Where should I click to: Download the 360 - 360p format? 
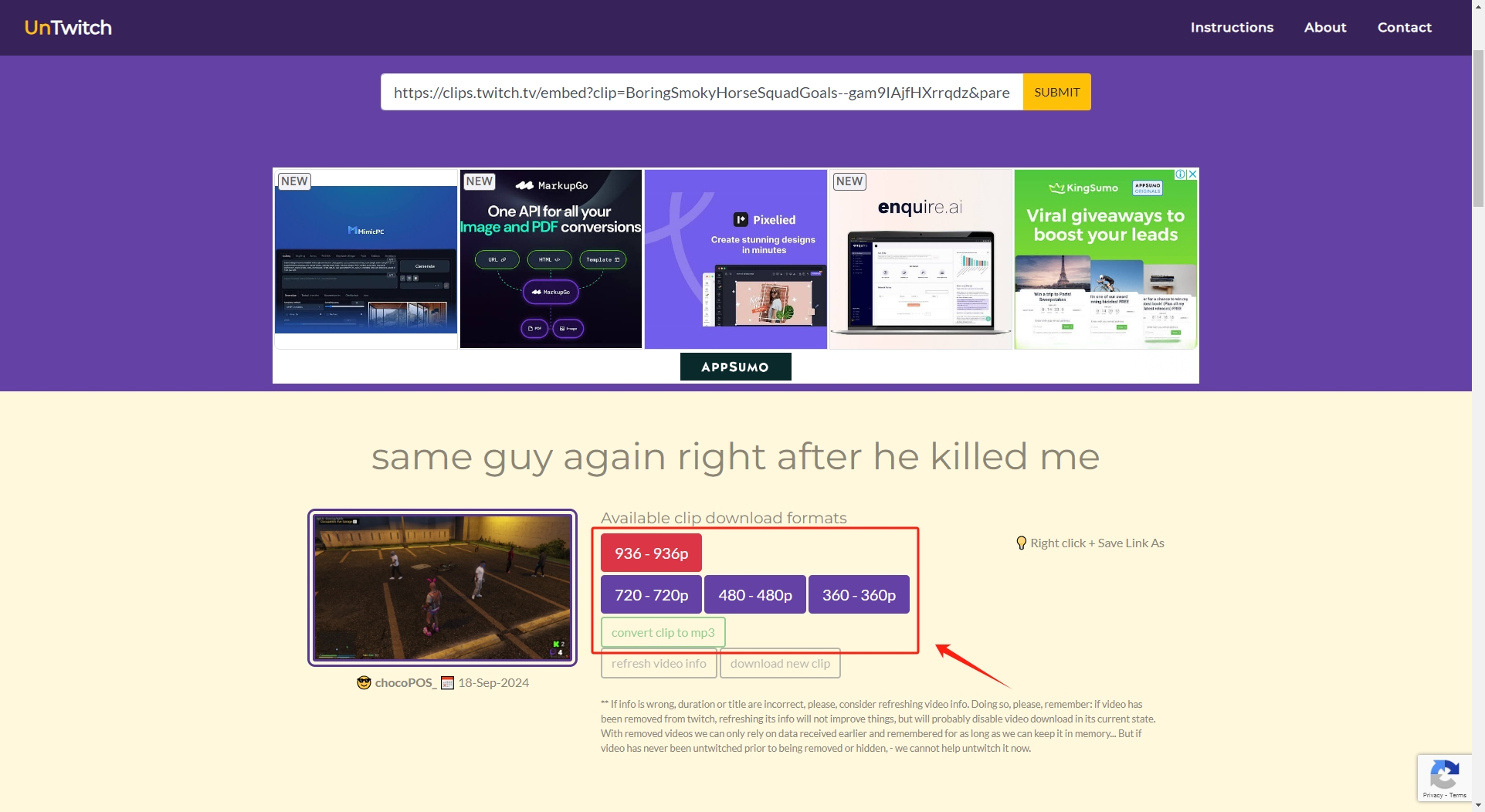click(x=859, y=595)
